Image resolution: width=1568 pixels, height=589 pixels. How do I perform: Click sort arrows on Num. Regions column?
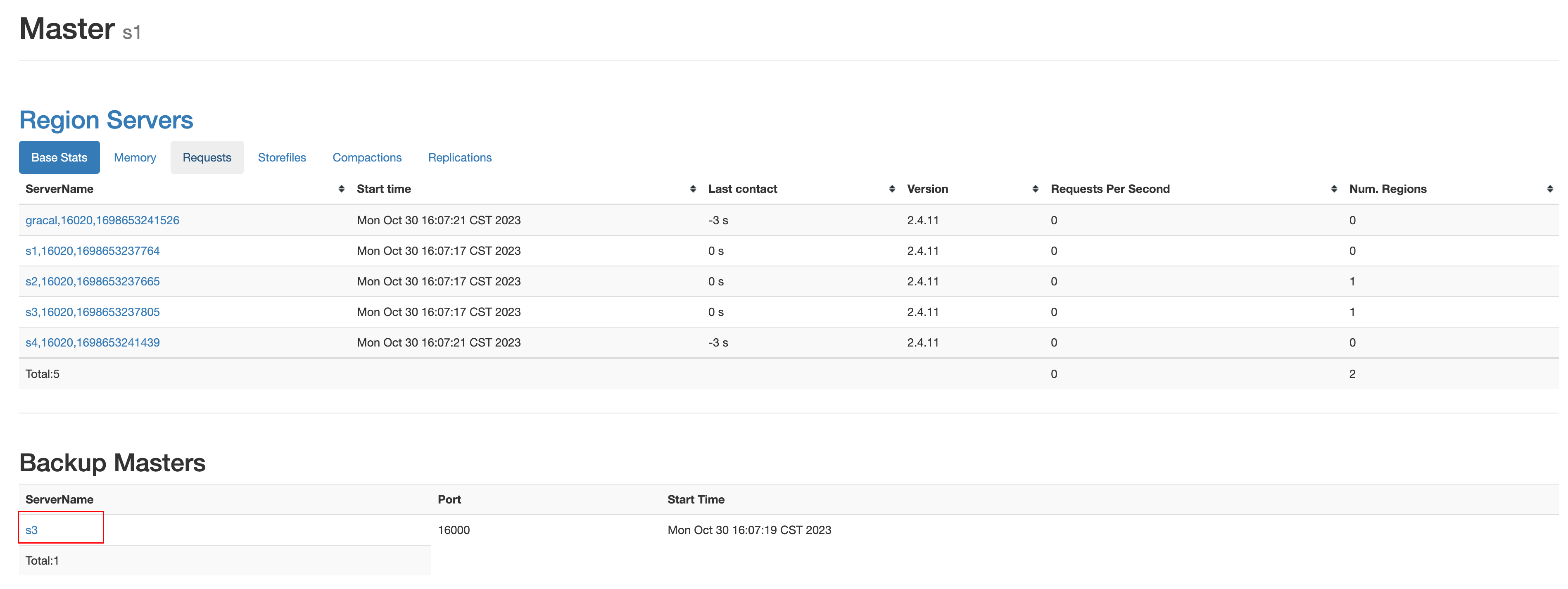tap(1549, 189)
